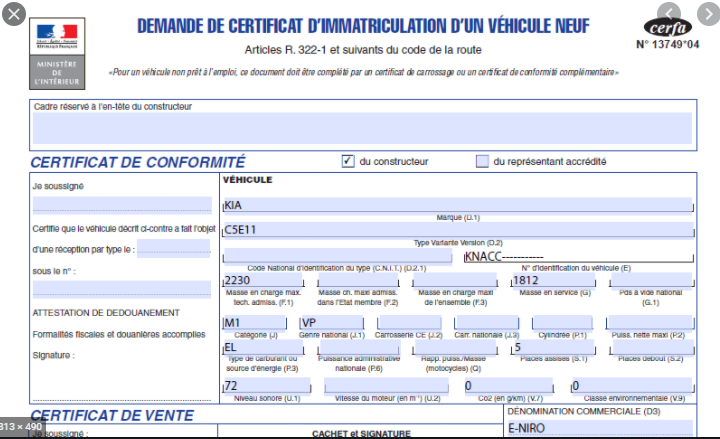Click 'Formalités fiscales et douanières accomplies' text
This screenshot has height=439, width=720.
pyautogui.click(x=119, y=334)
